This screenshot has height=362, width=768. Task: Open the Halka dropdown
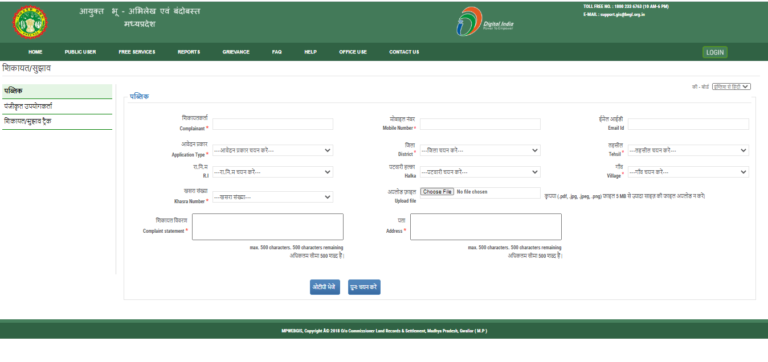click(480, 172)
